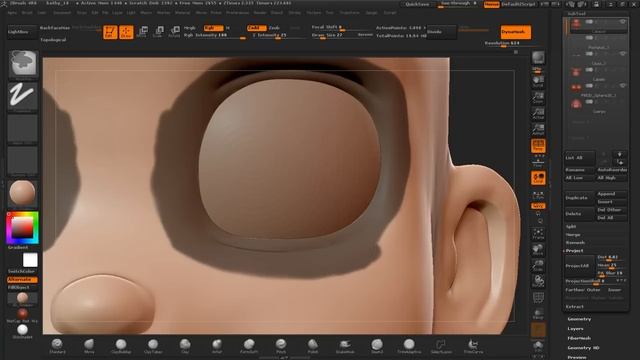The height and width of the screenshot is (360, 640).
Task: Click the Scroll canvas icon
Action: tap(538, 82)
